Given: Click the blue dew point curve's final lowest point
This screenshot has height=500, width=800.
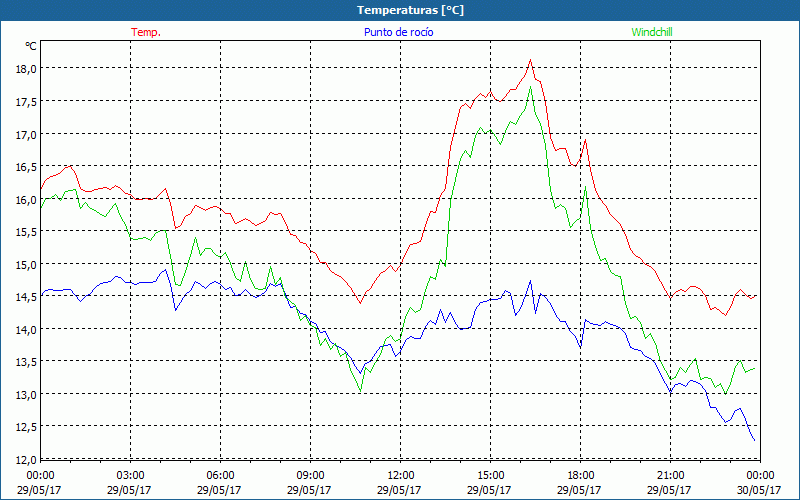Looking at the screenshot, I should point(754,440).
